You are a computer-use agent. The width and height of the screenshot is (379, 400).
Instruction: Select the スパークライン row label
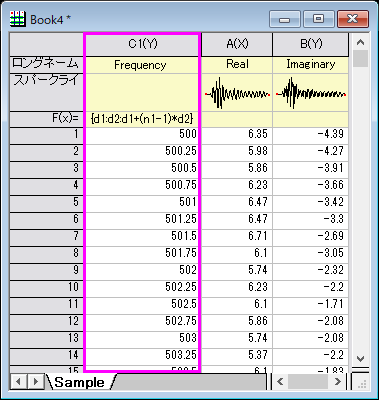[x=46, y=93]
